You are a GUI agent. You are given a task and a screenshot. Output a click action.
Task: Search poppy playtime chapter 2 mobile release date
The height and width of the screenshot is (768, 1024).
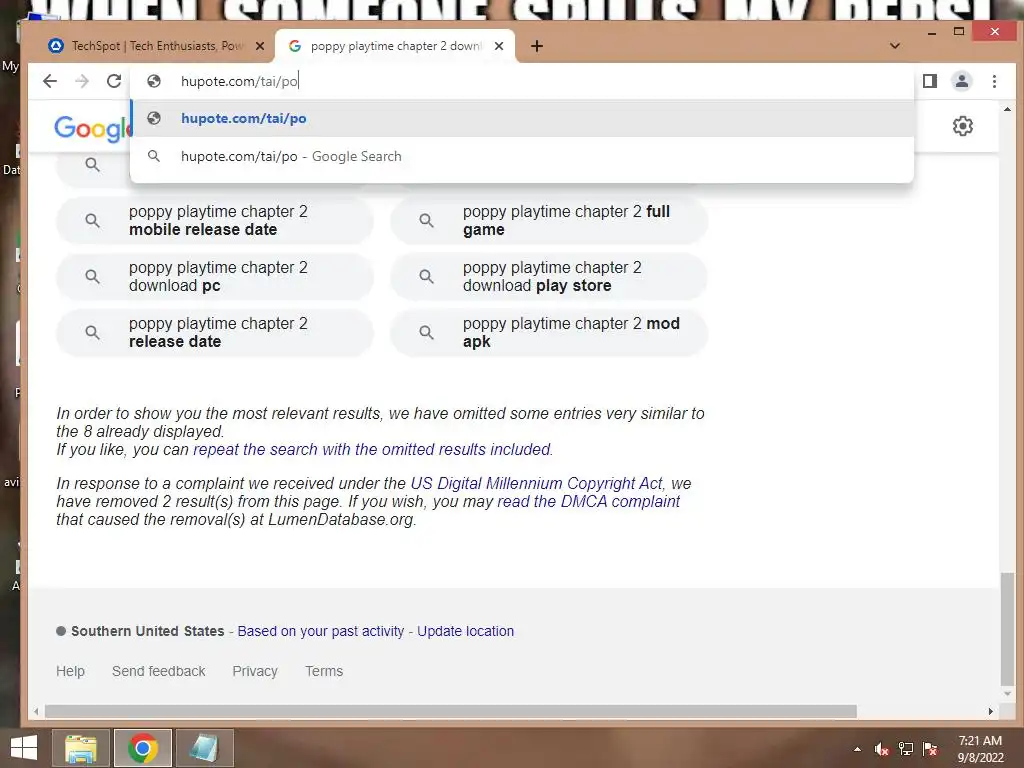[215, 221]
